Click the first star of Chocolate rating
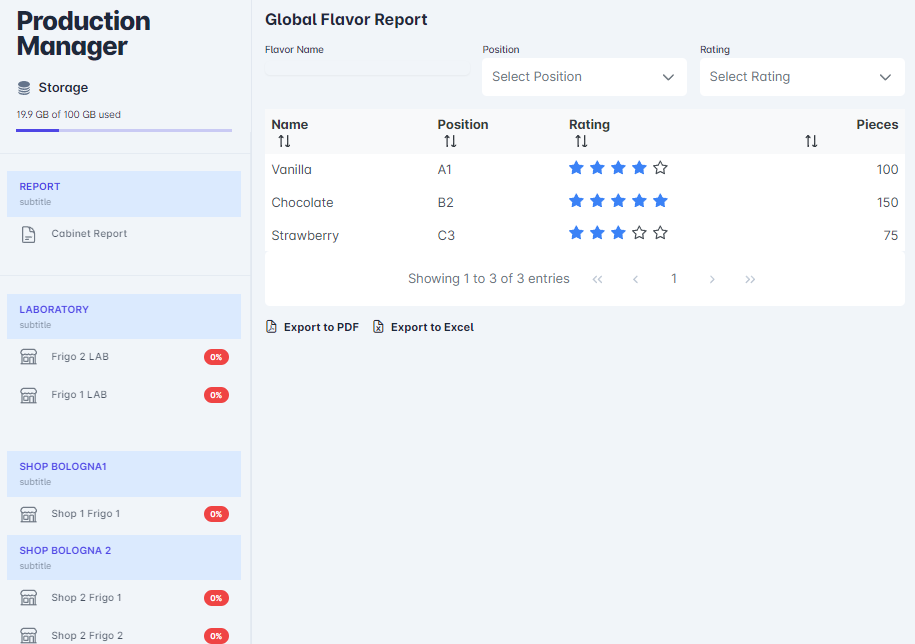This screenshot has width=915, height=644. [576, 201]
